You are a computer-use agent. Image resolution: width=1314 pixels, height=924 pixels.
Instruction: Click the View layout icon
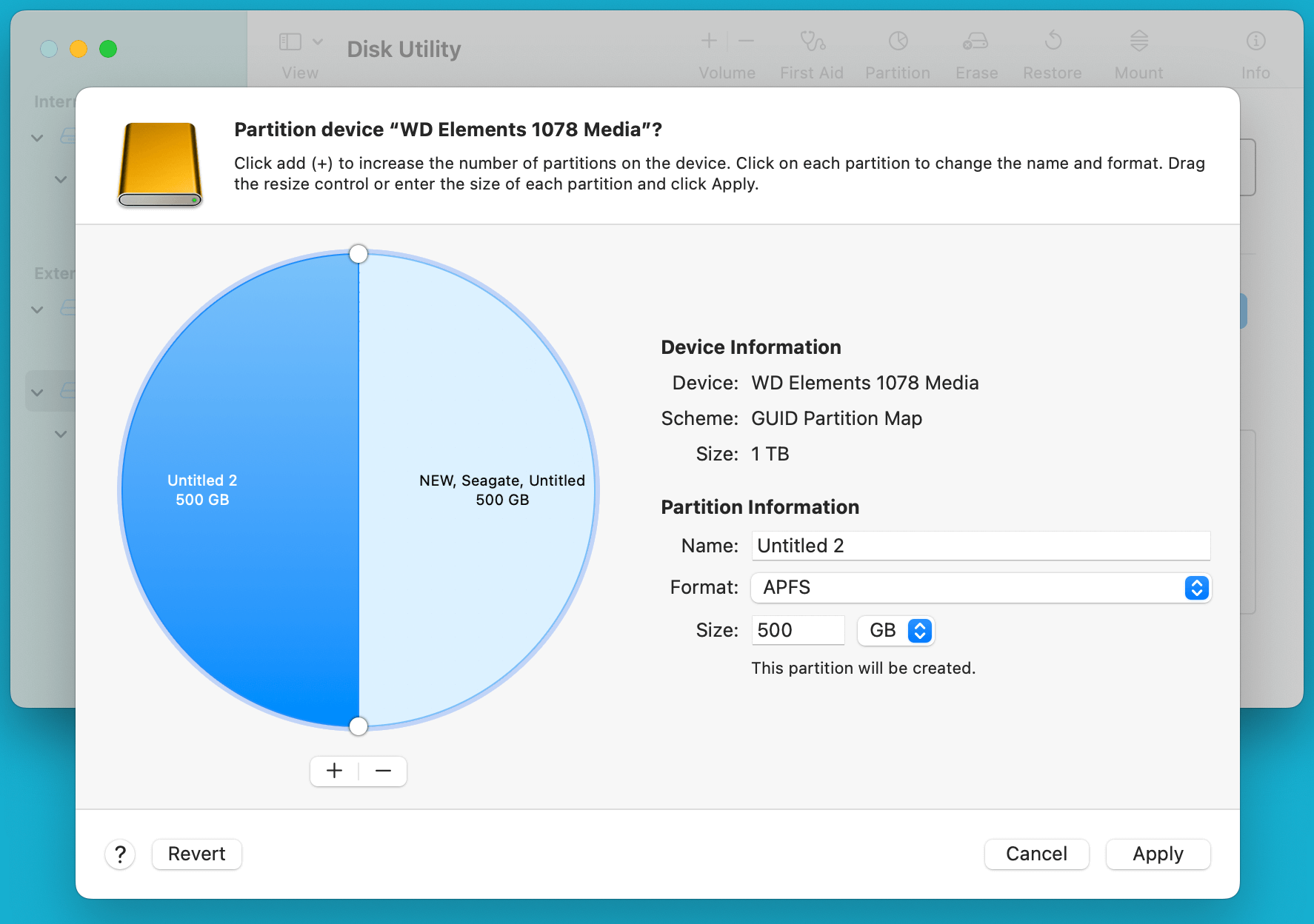pos(290,41)
